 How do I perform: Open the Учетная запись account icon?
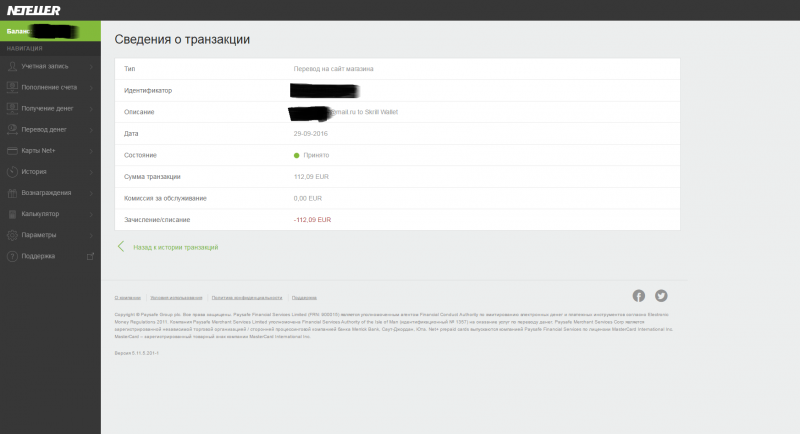click(x=11, y=66)
